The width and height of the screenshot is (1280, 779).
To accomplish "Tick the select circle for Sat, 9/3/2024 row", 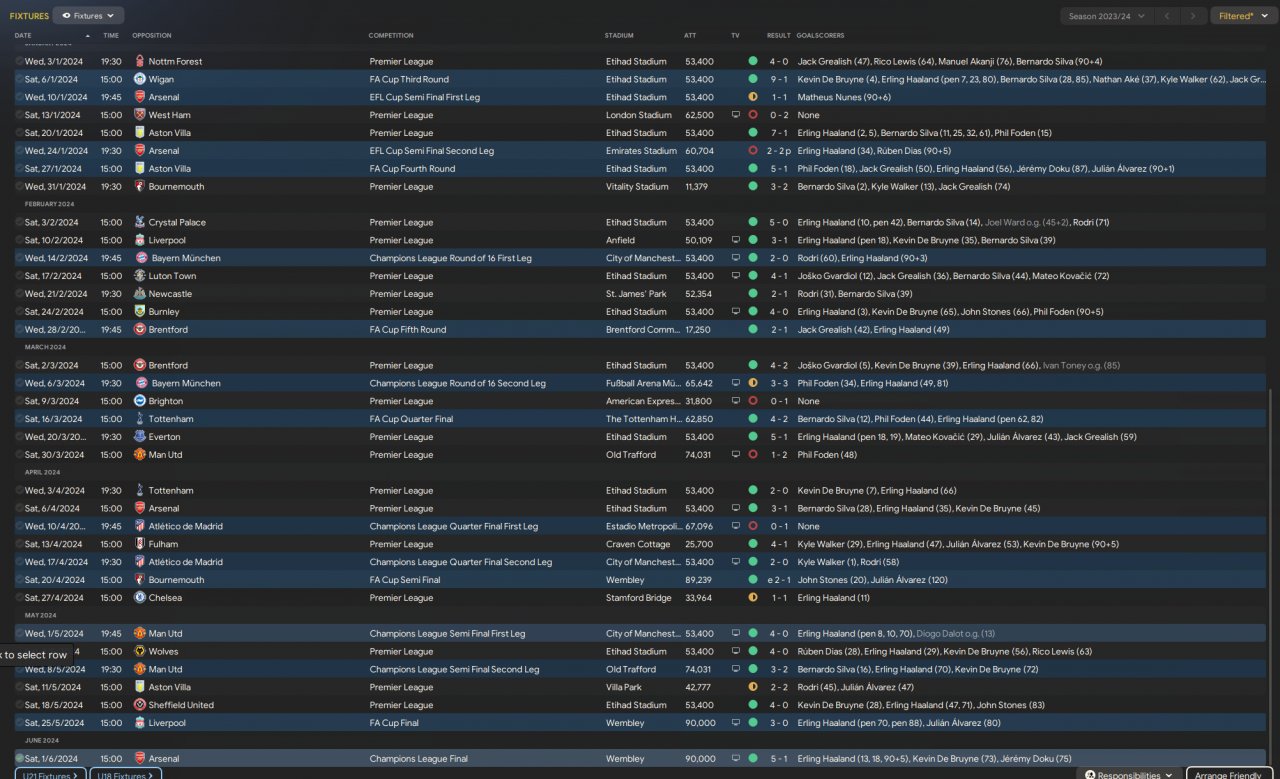I will pyautogui.click(x=19, y=401).
